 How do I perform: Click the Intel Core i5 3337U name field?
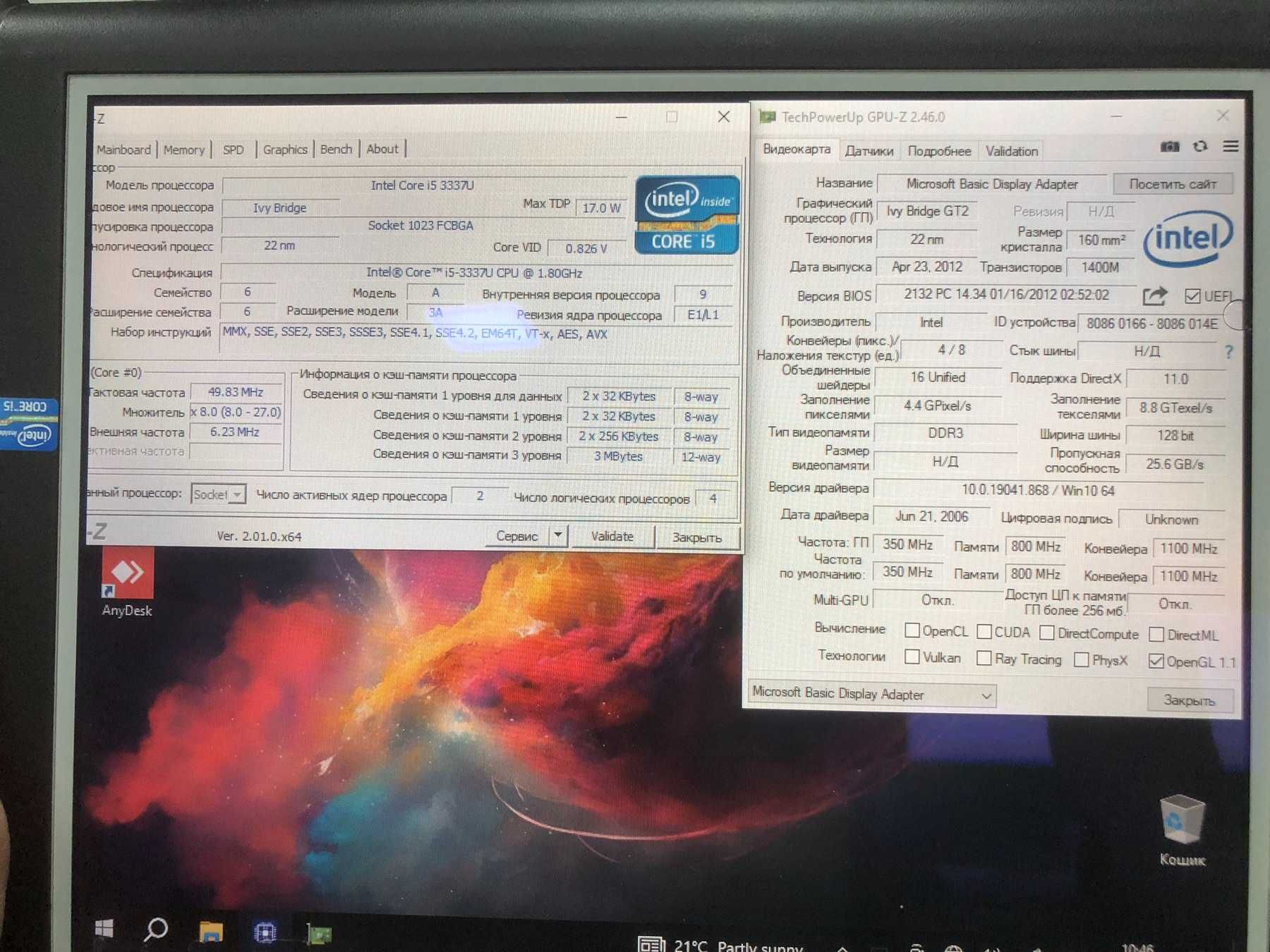point(423,185)
